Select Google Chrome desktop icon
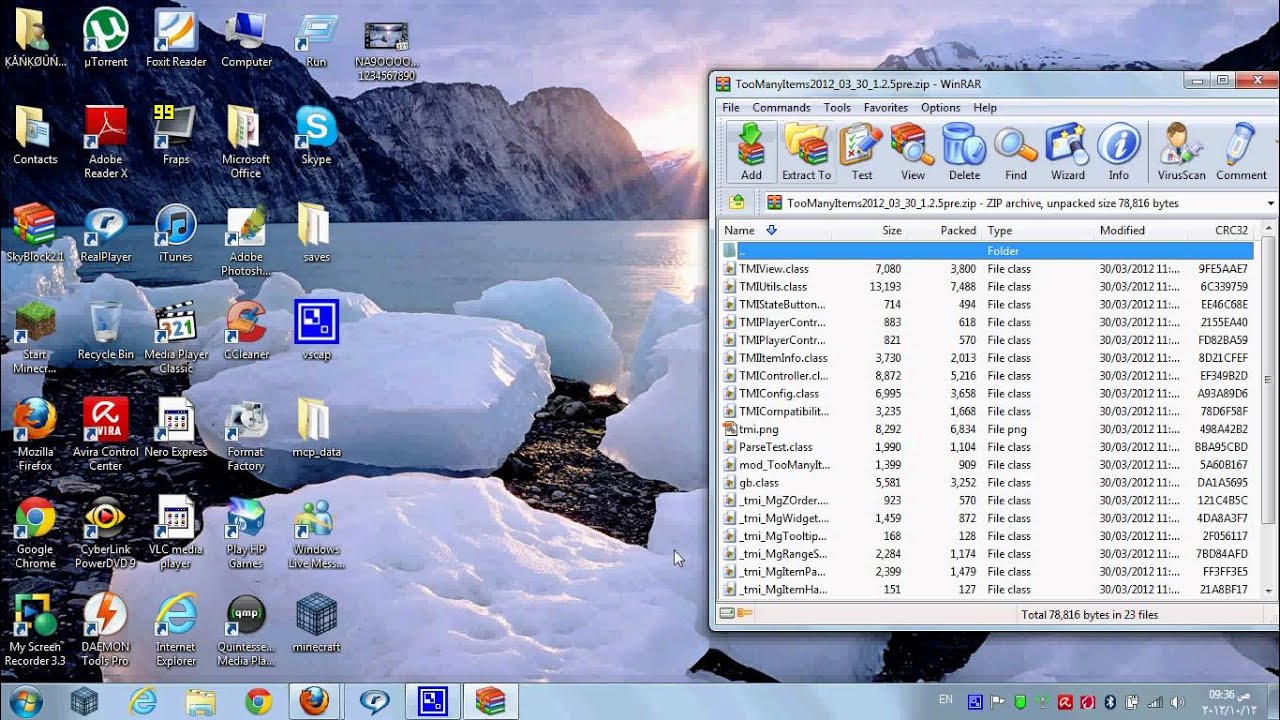 click(35, 533)
